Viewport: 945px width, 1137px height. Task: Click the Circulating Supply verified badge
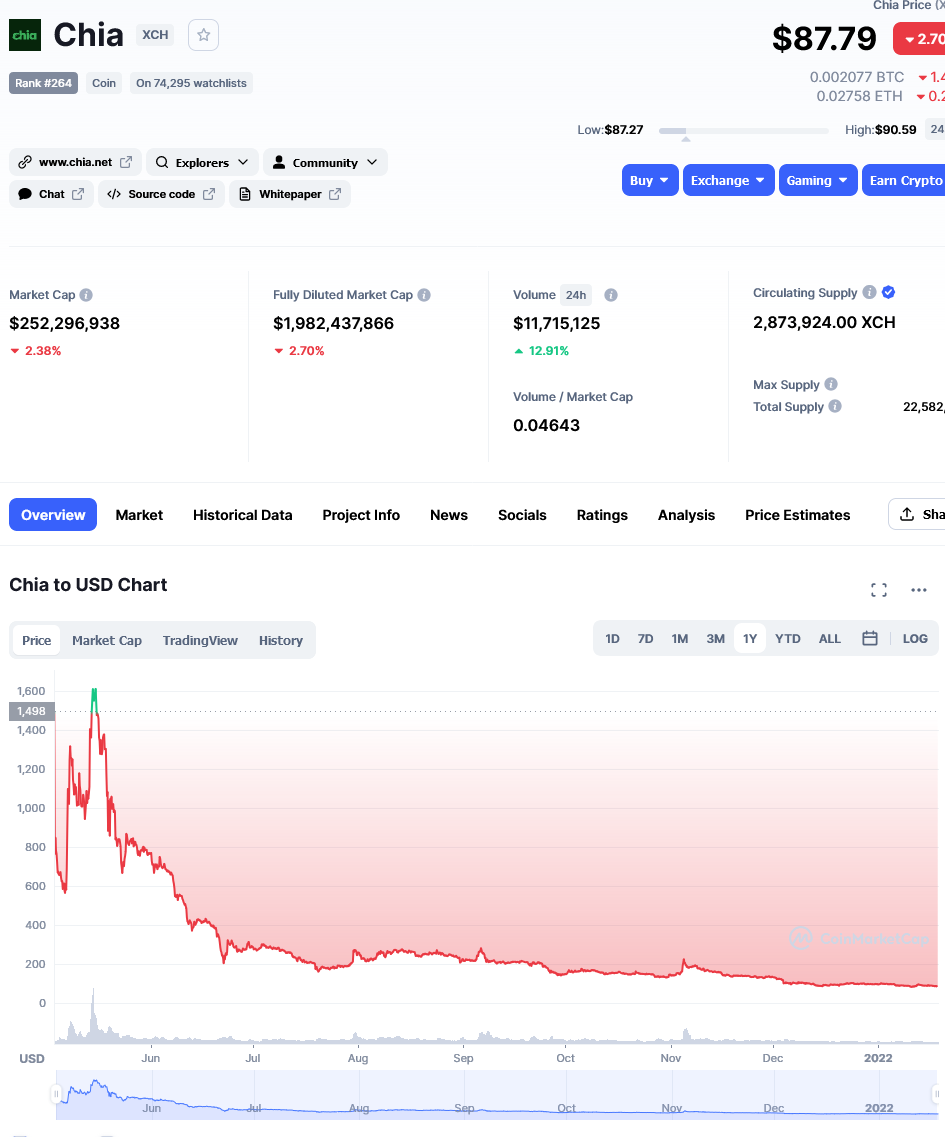tap(889, 293)
